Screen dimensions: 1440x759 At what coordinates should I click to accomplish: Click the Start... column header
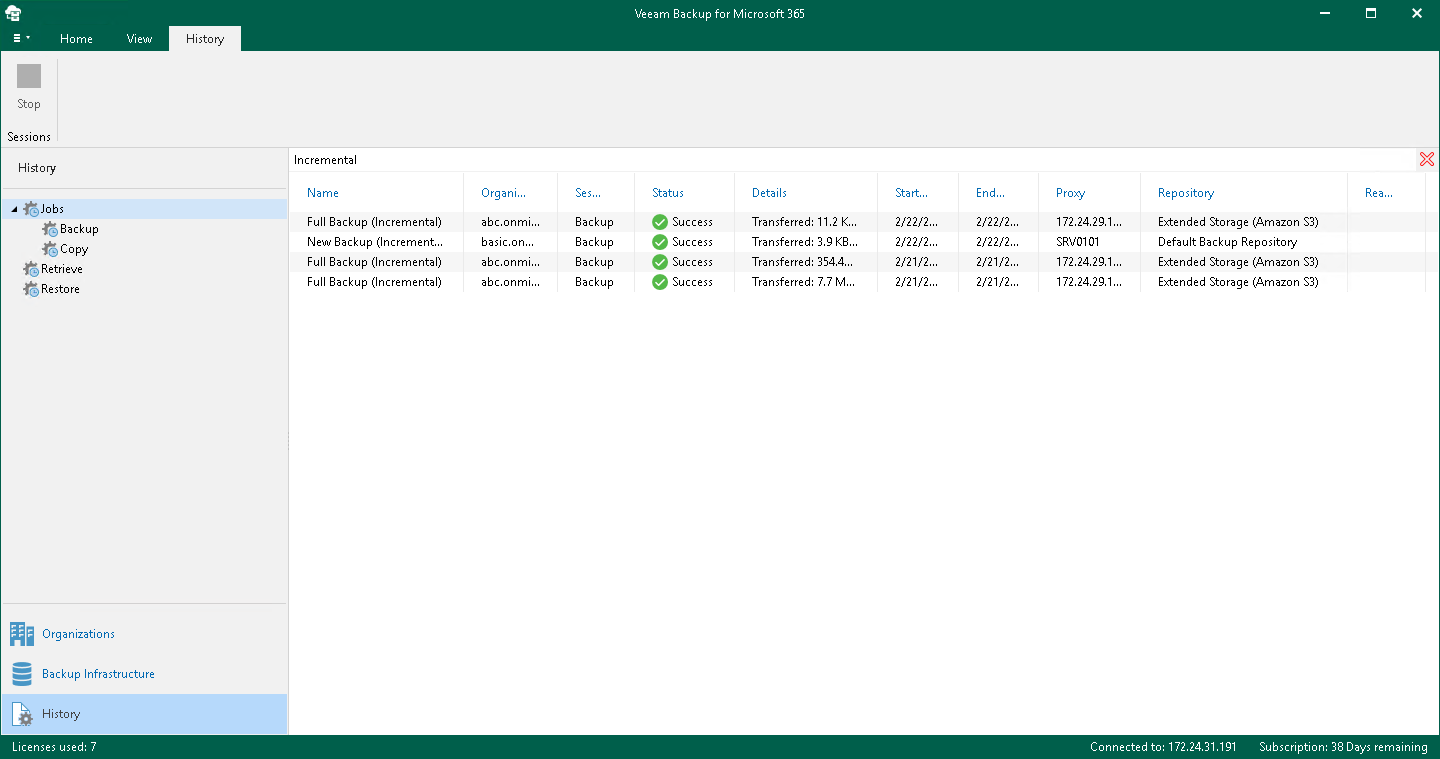point(911,193)
